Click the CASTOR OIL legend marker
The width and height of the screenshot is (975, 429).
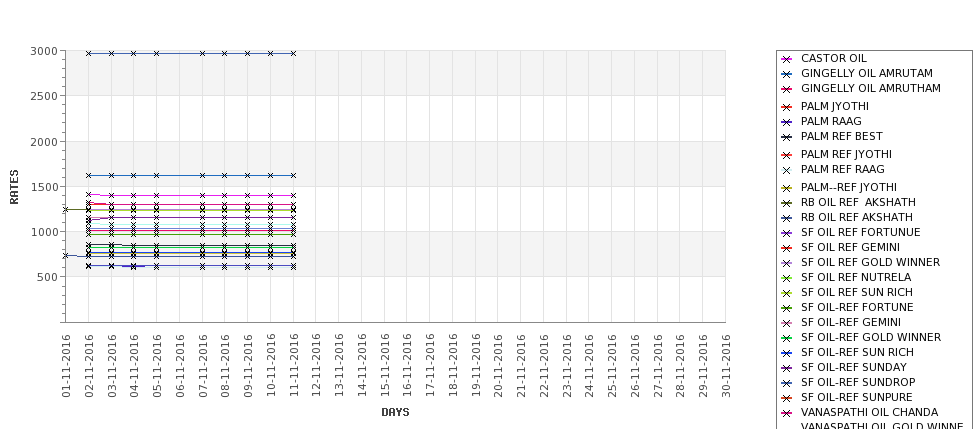tap(787, 59)
